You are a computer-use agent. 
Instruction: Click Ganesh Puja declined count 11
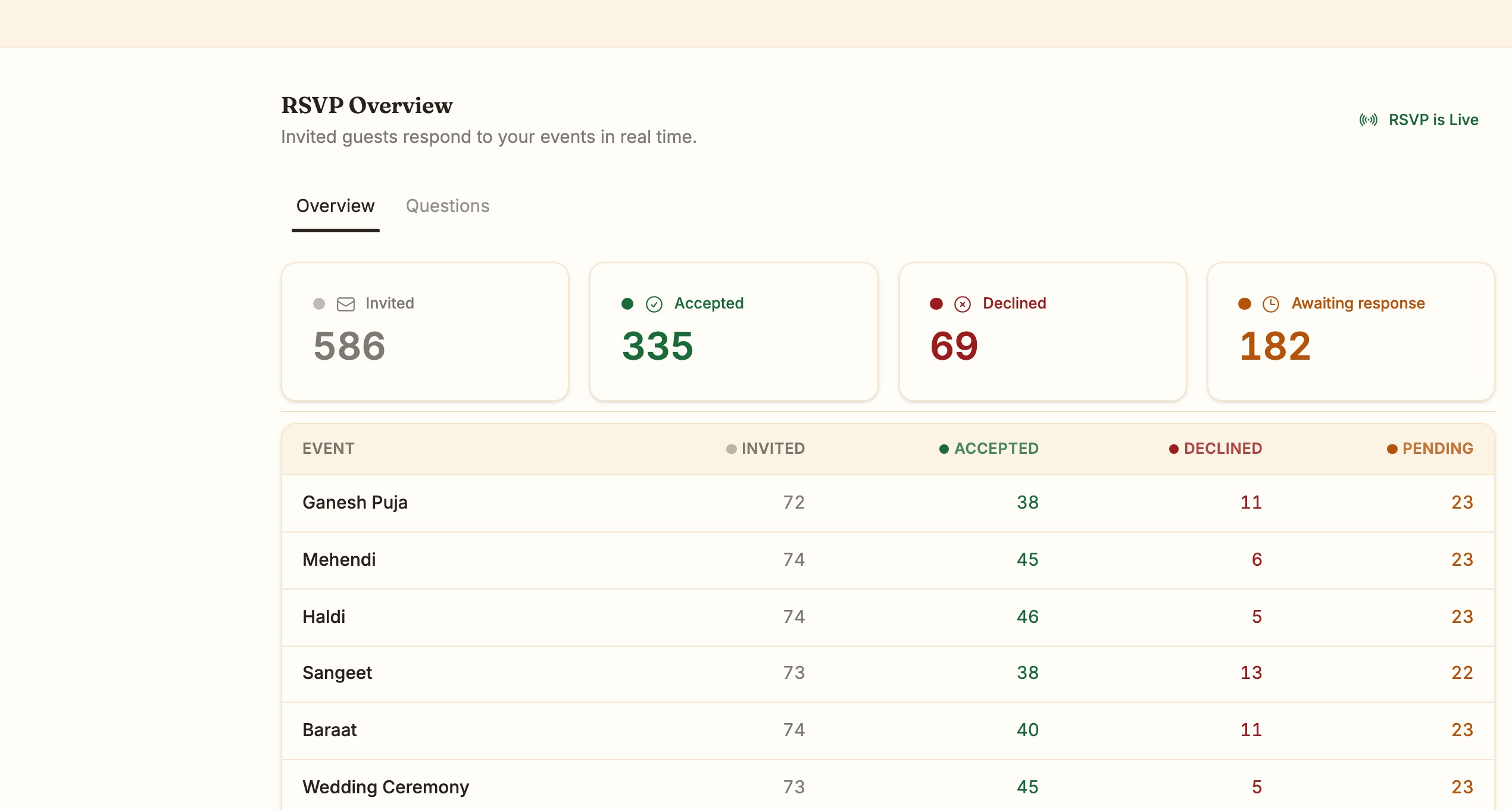pyautogui.click(x=1251, y=503)
